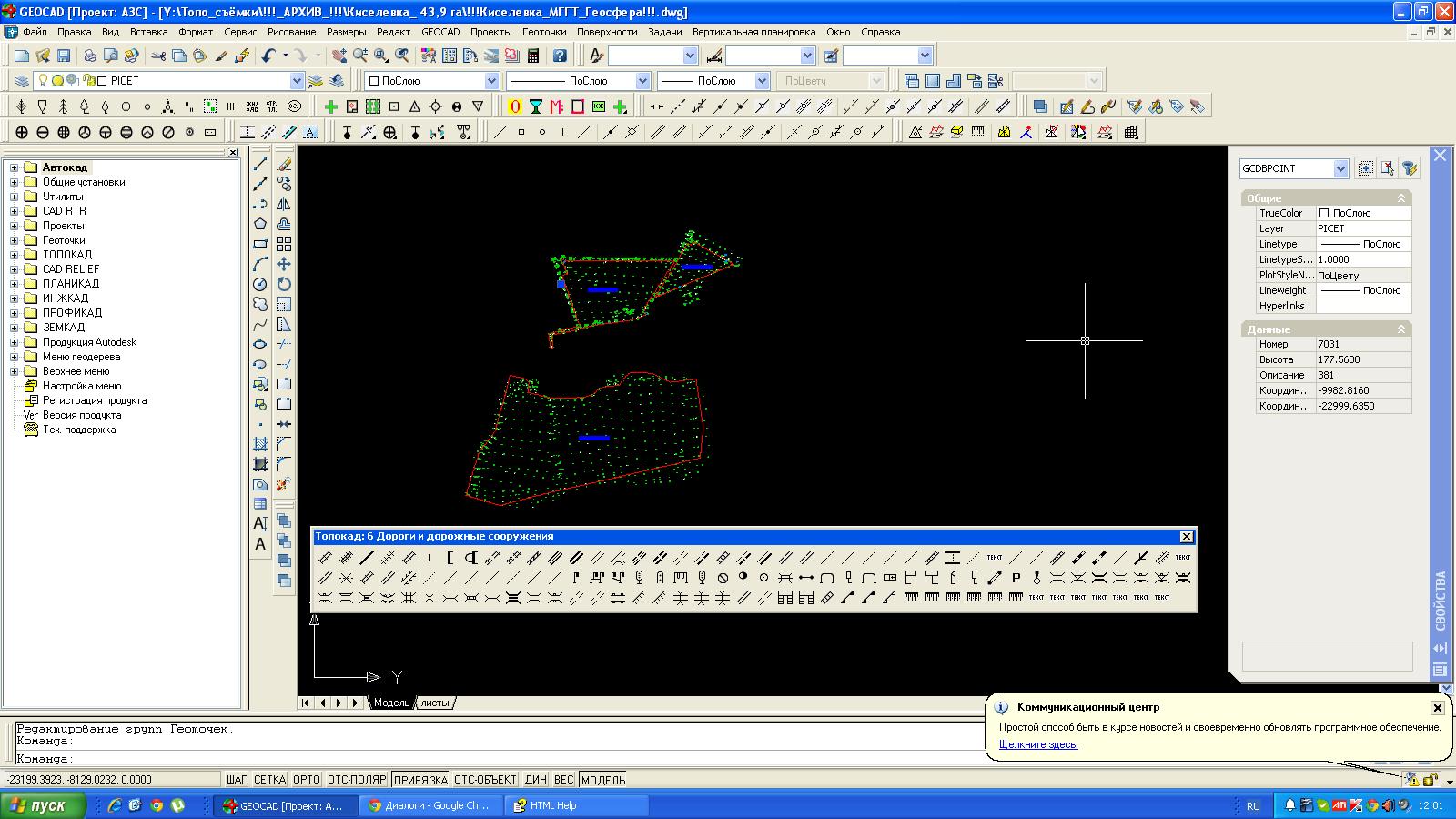This screenshot has width=1456, height=819.
Task: Select the Revision Cloud tool
Action: (x=260, y=304)
